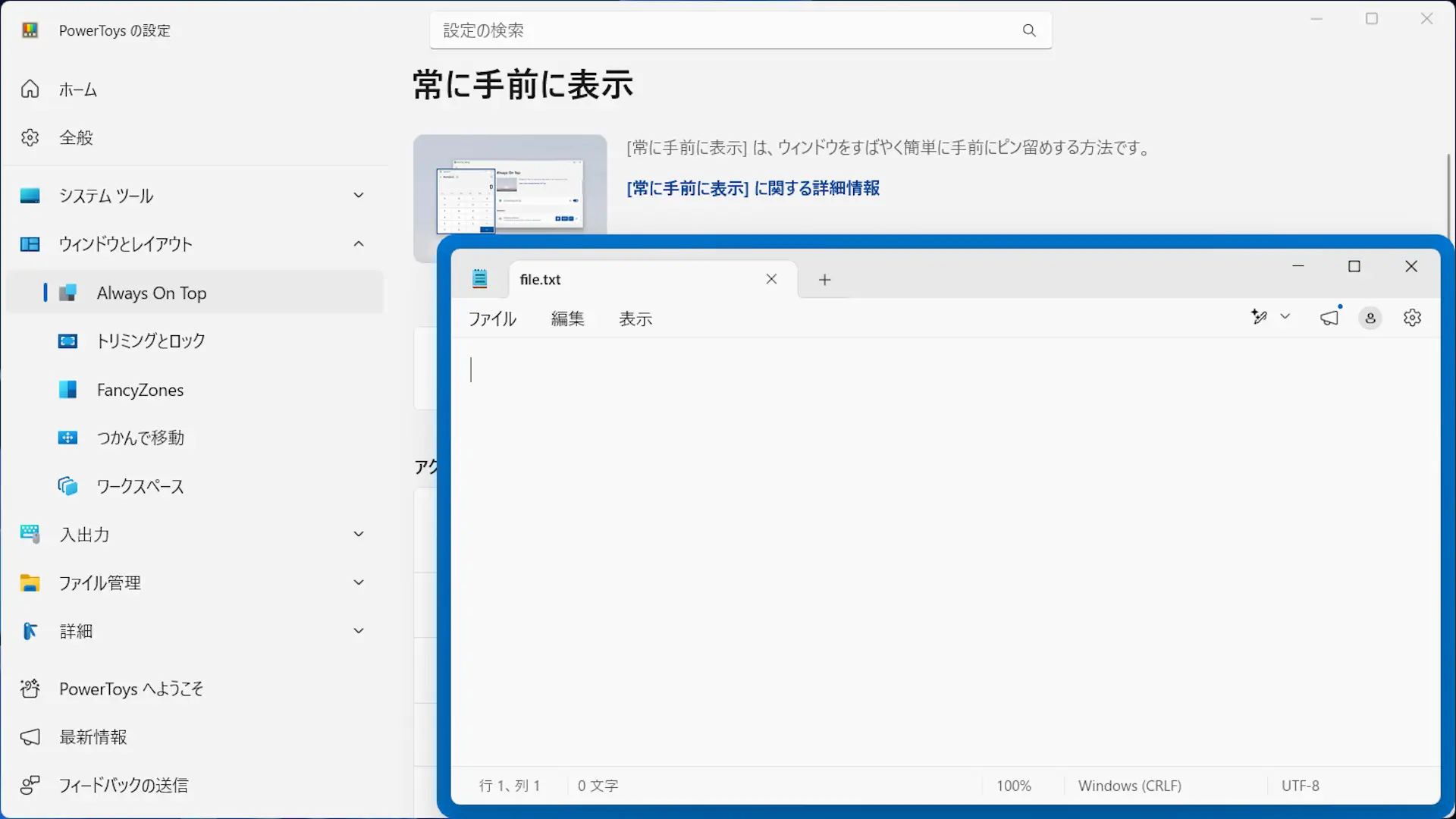Image resolution: width=1456 pixels, height=819 pixels.
Task: Open the AI tool dropdown arrow in Notepad
Action: [1285, 317]
